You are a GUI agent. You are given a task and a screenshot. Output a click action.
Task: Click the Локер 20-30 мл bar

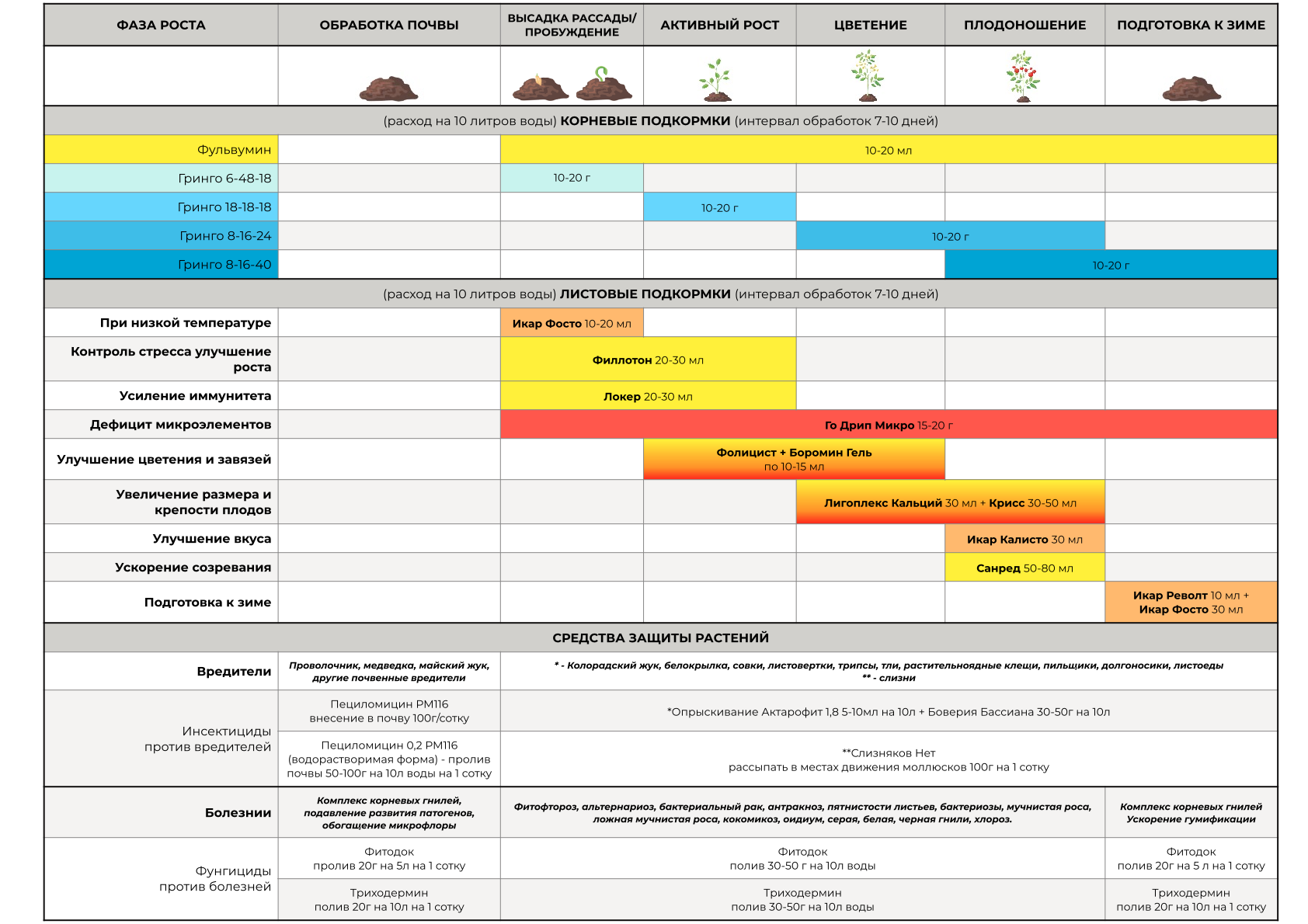click(649, 395)
